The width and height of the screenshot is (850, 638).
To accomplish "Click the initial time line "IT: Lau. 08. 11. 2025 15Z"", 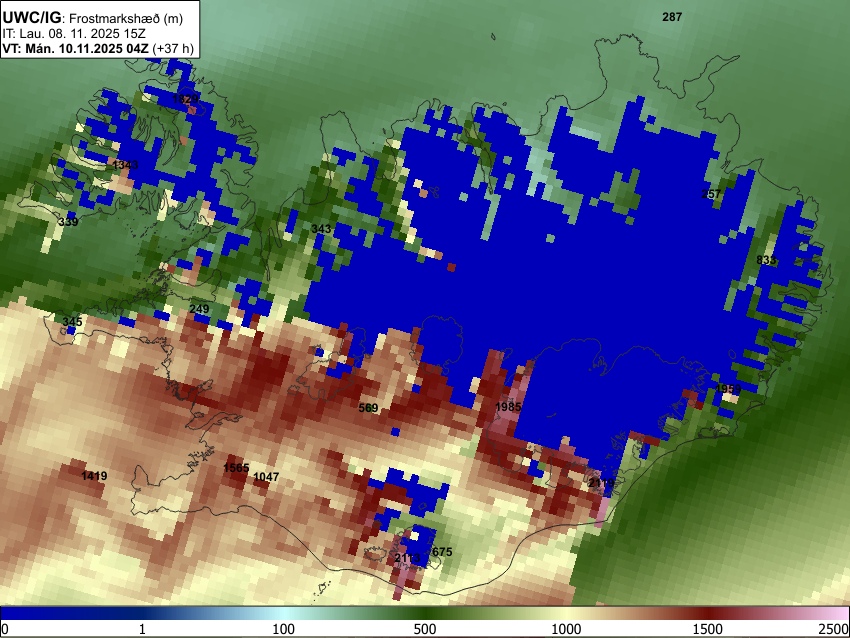I will tap(74, 34).
